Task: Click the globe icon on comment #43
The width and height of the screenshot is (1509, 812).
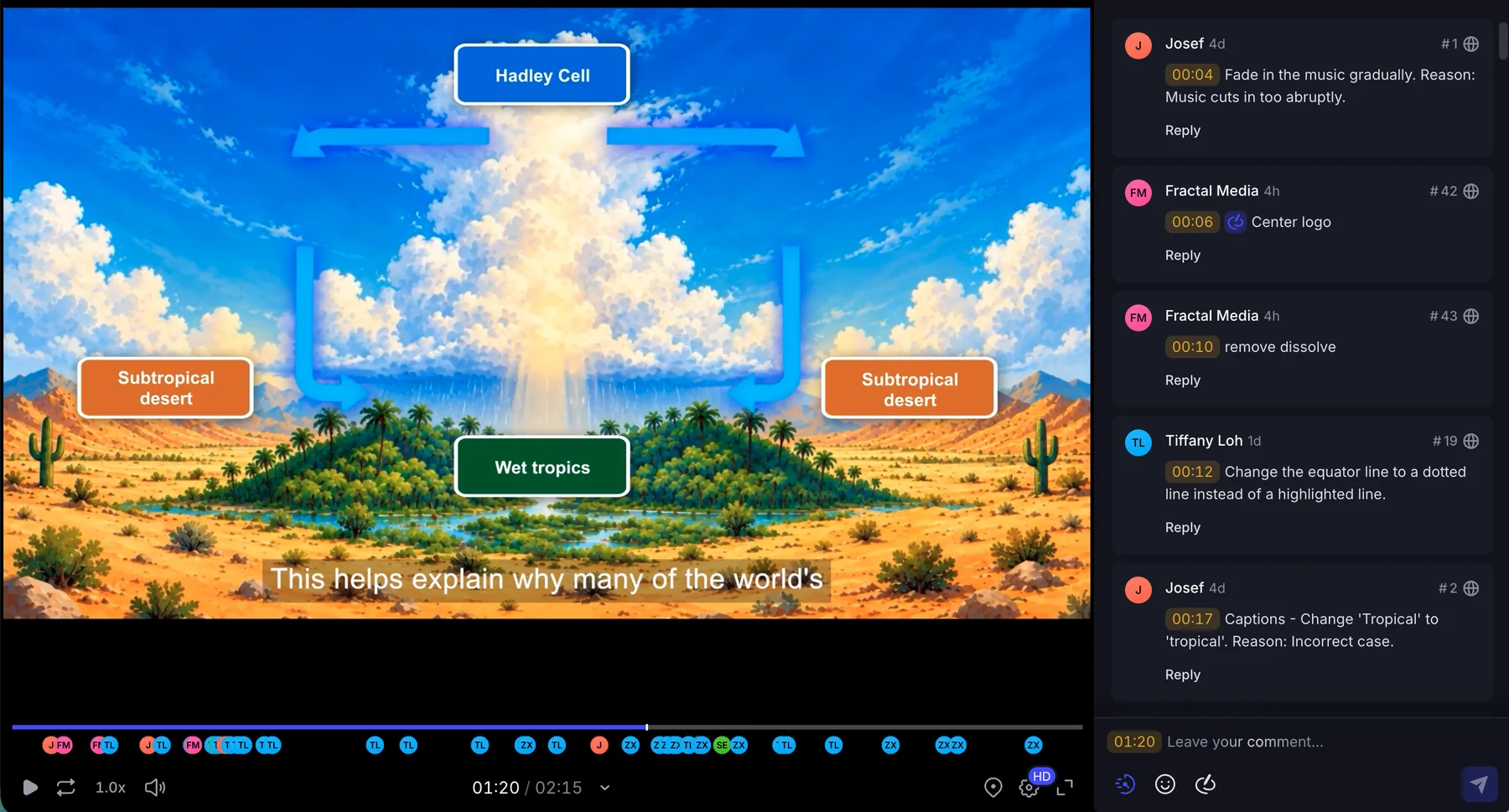Action: tap(1471, 316)
